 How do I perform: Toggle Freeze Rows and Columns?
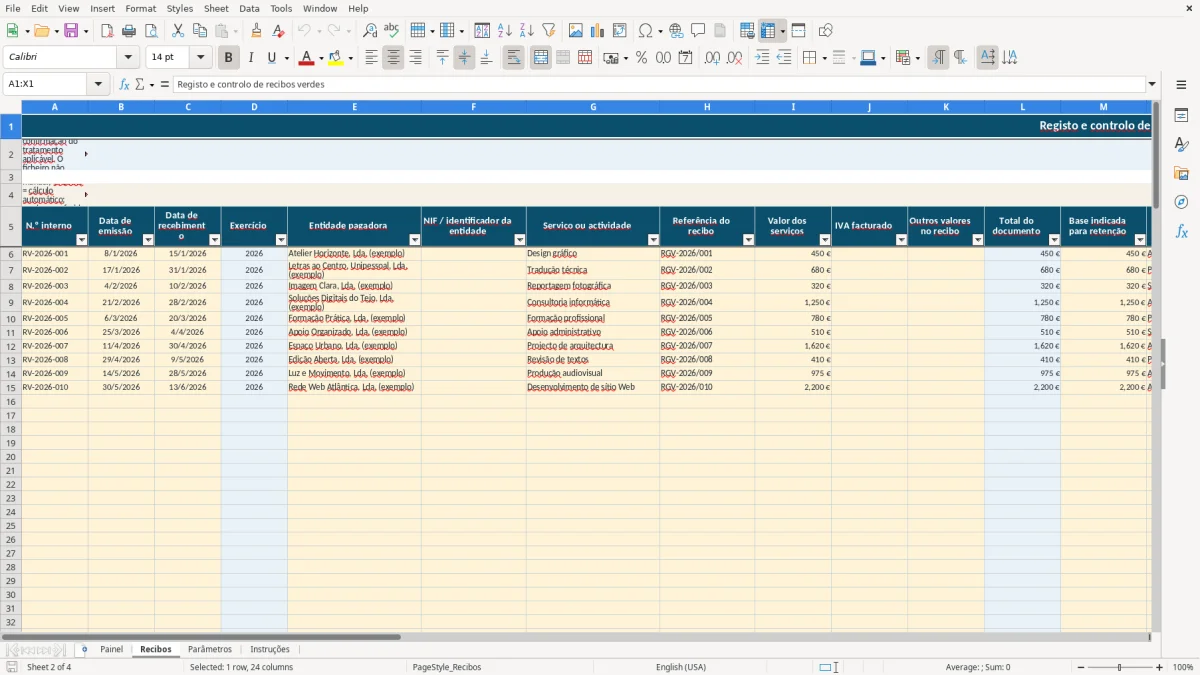pyautogui.click(x=768, y=31)
